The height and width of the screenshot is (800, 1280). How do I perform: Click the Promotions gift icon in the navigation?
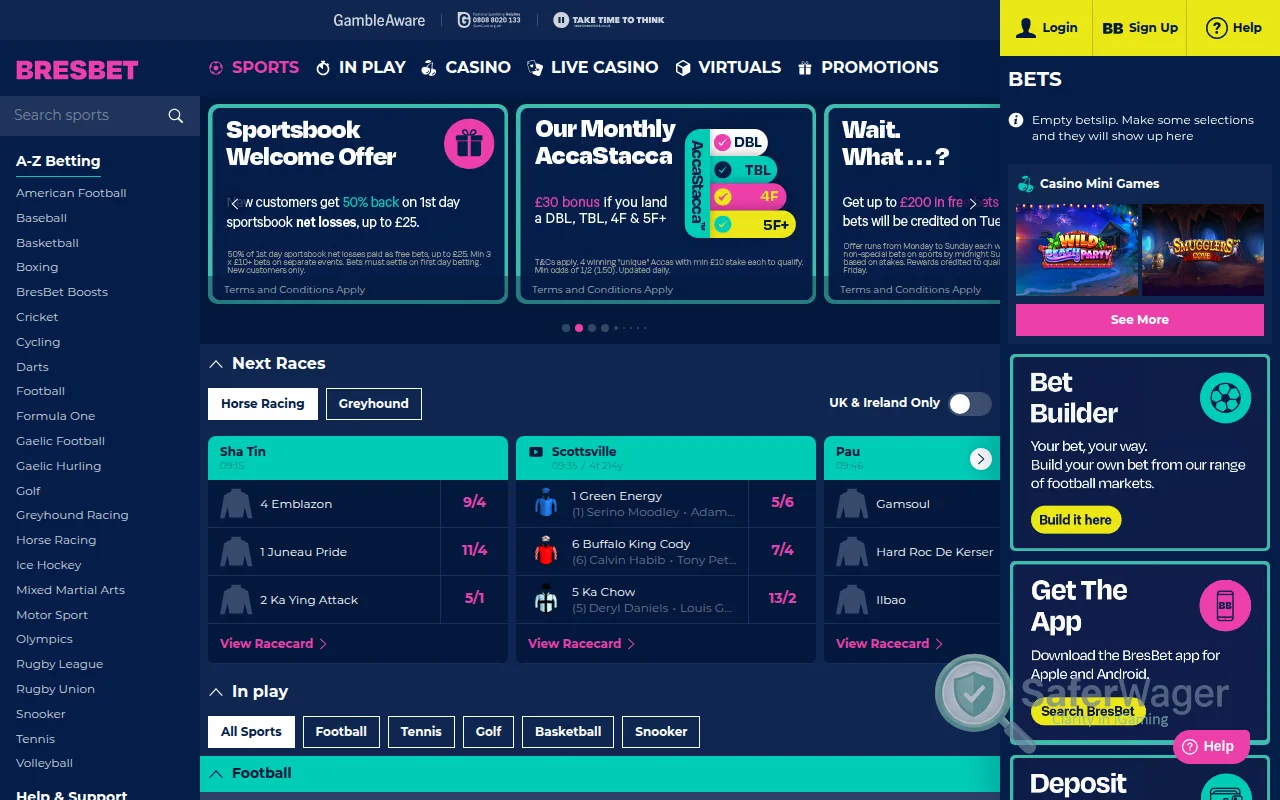pos(807,67)
